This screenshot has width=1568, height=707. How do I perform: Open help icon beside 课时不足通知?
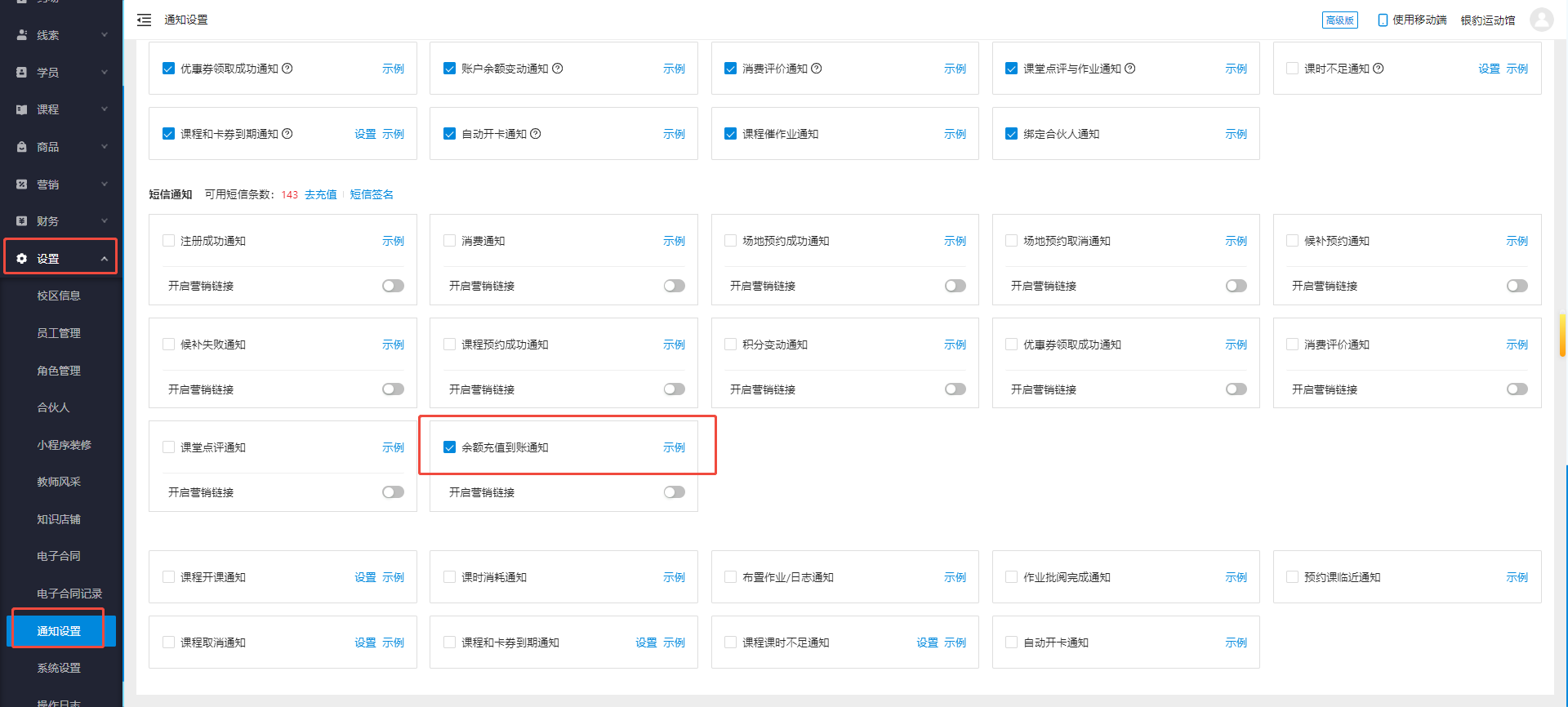point(1379,69)
